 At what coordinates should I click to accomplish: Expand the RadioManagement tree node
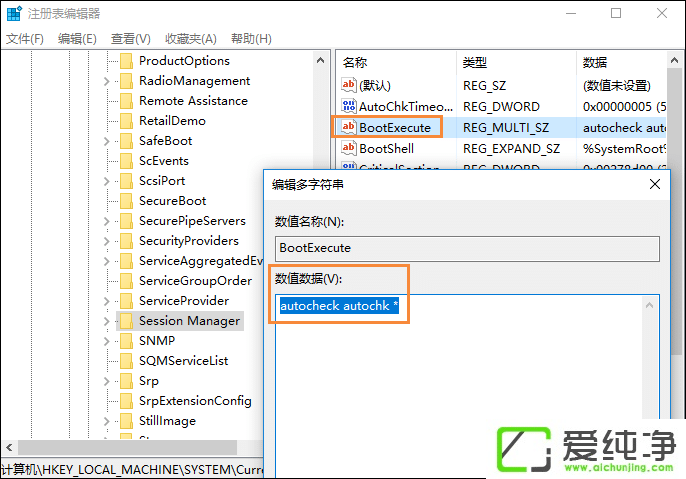pos(107,81)
